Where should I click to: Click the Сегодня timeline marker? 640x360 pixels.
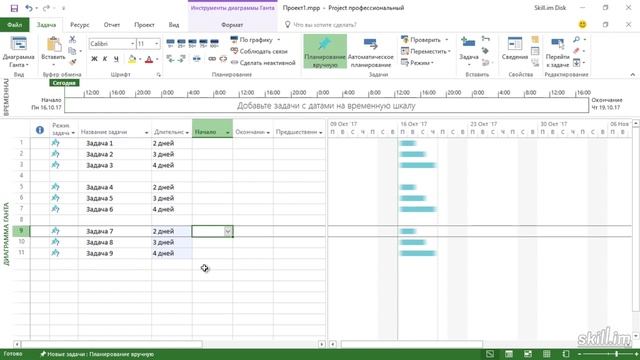click(64, 83)
